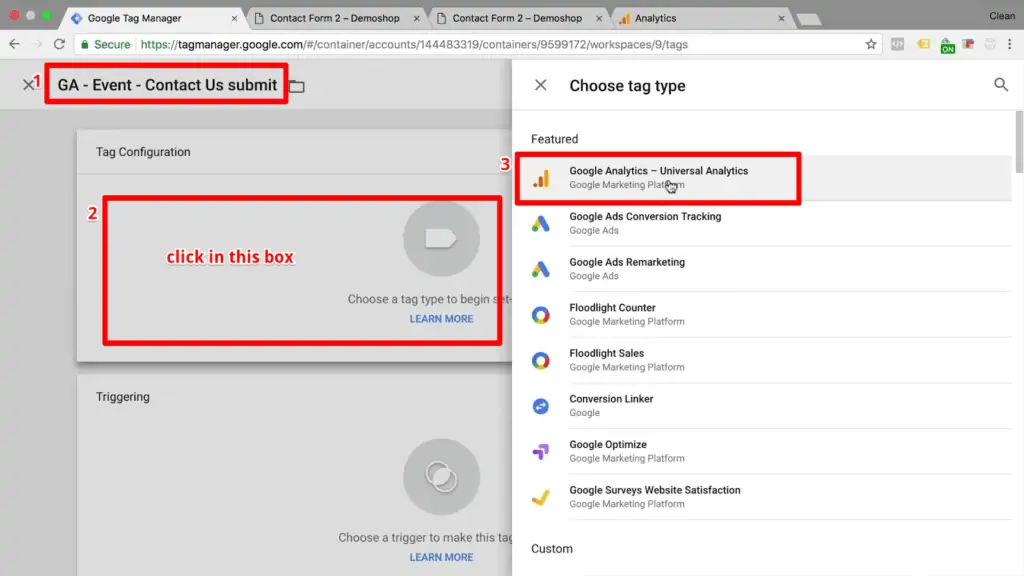Open the Chrome three-dot menu

(1010, 44)
